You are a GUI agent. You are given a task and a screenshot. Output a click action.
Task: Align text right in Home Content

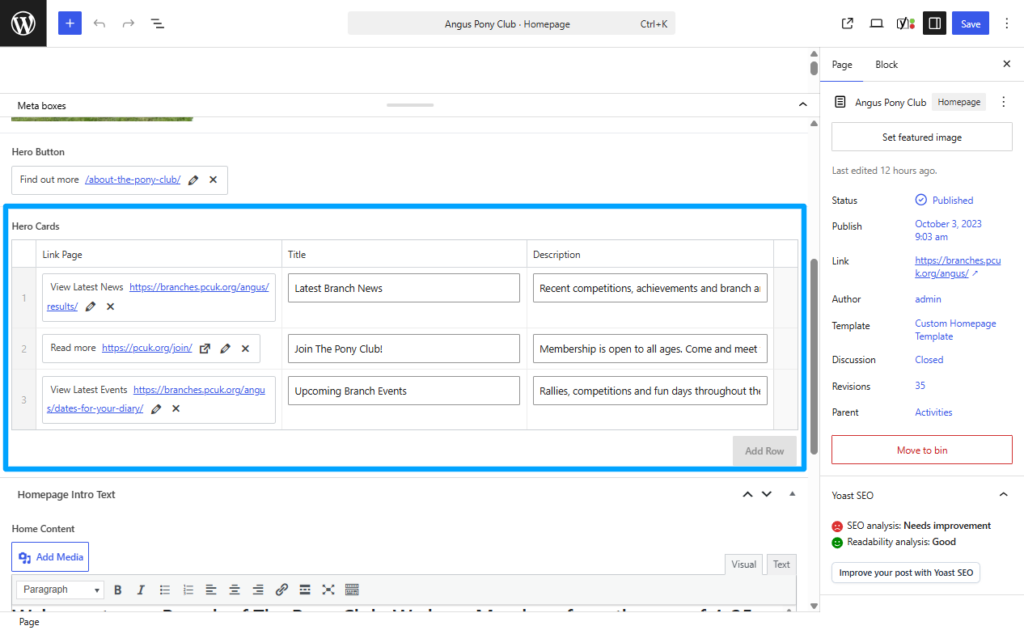pos(258,590)
